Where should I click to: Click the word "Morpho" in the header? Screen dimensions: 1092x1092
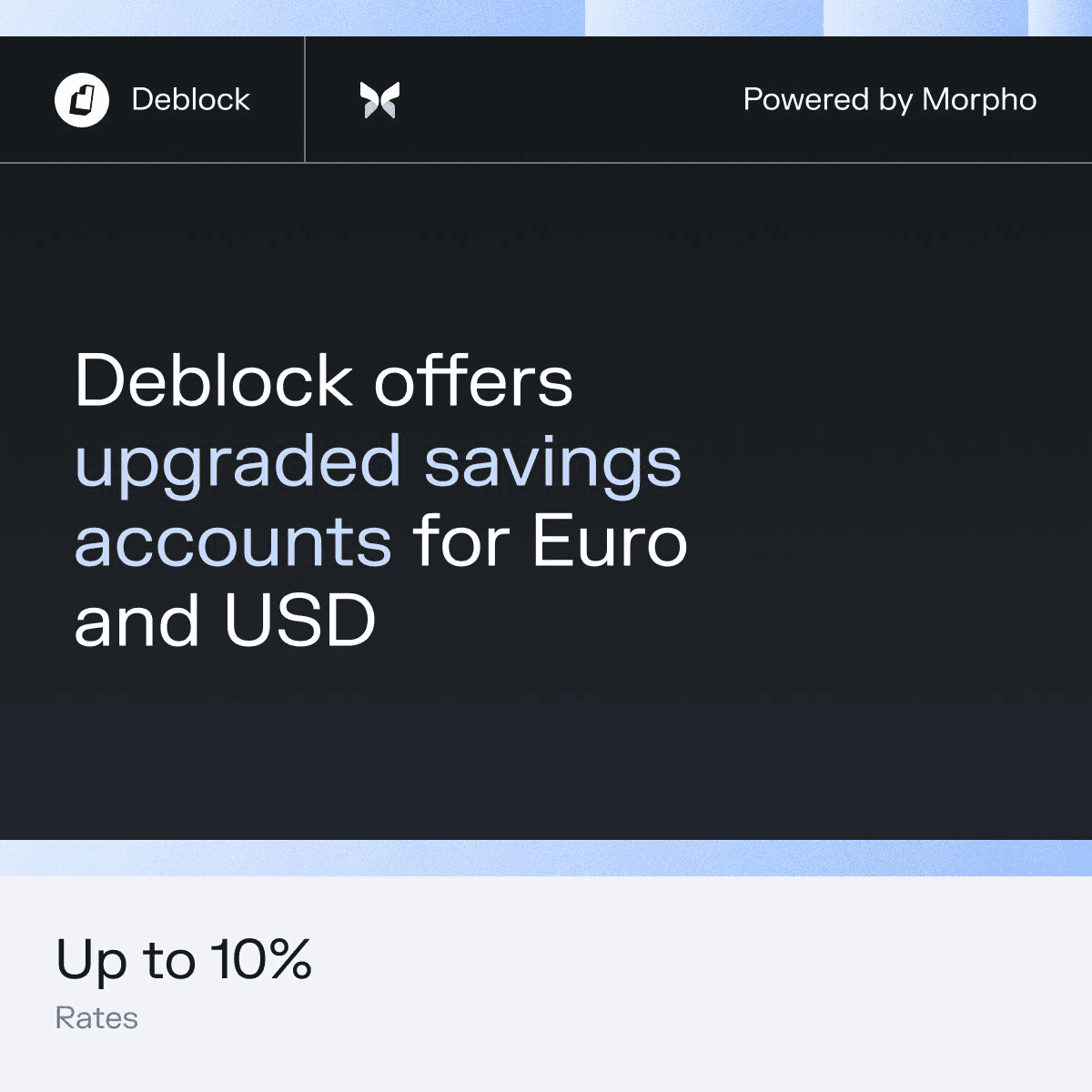pos(979,99)
